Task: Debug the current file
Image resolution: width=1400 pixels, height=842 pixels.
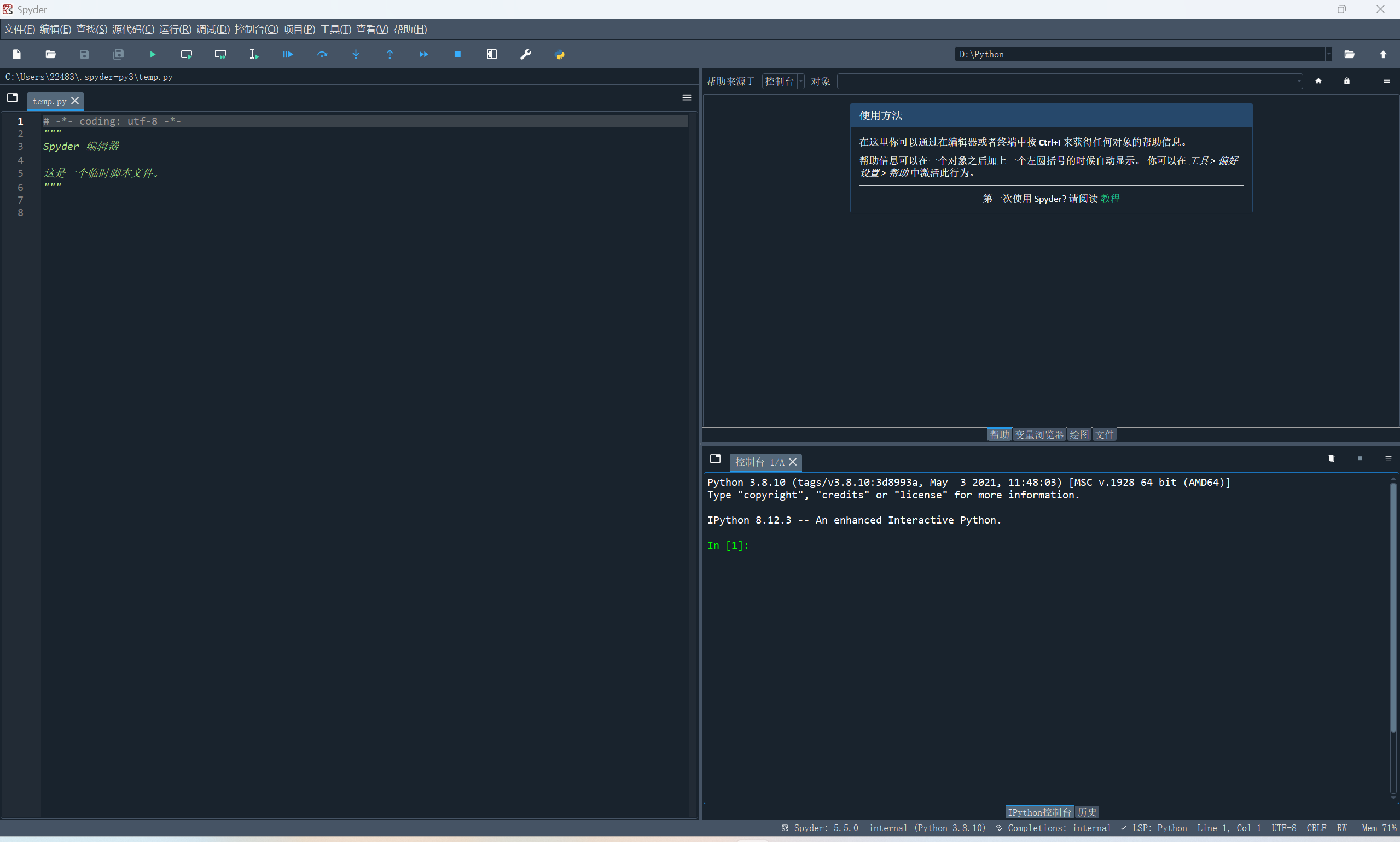Action: [287, 54]
